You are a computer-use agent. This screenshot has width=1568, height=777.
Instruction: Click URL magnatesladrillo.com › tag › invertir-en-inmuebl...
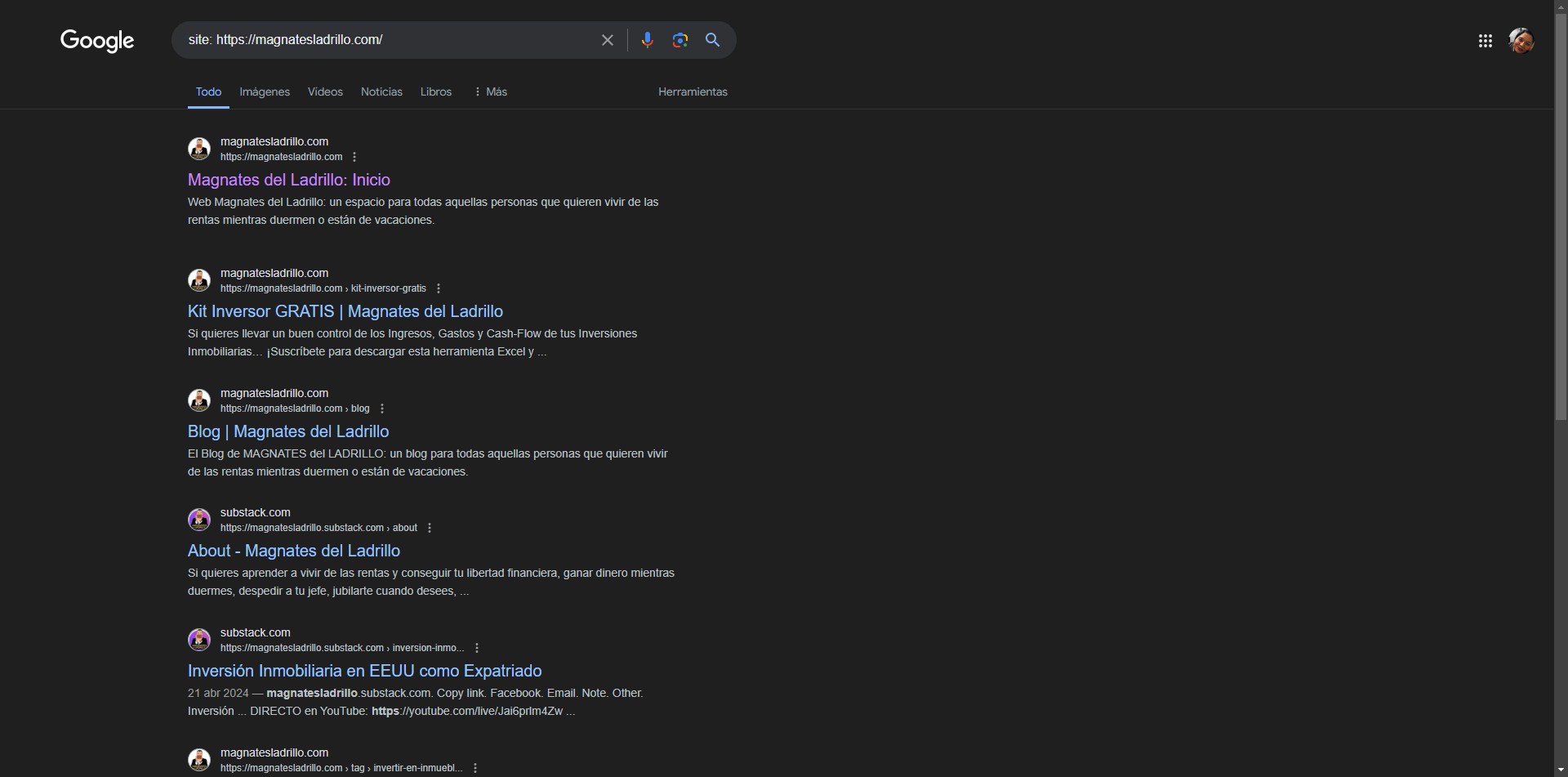(x=341, y=768)
